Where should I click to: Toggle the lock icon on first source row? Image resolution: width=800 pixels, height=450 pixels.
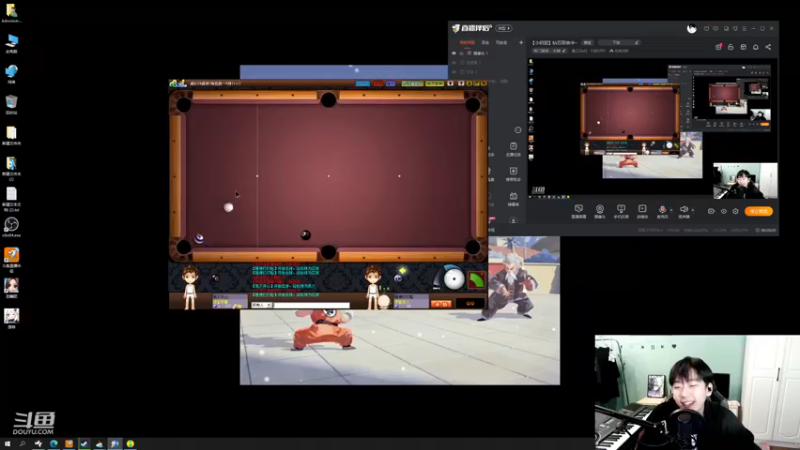tap(461, 53)
